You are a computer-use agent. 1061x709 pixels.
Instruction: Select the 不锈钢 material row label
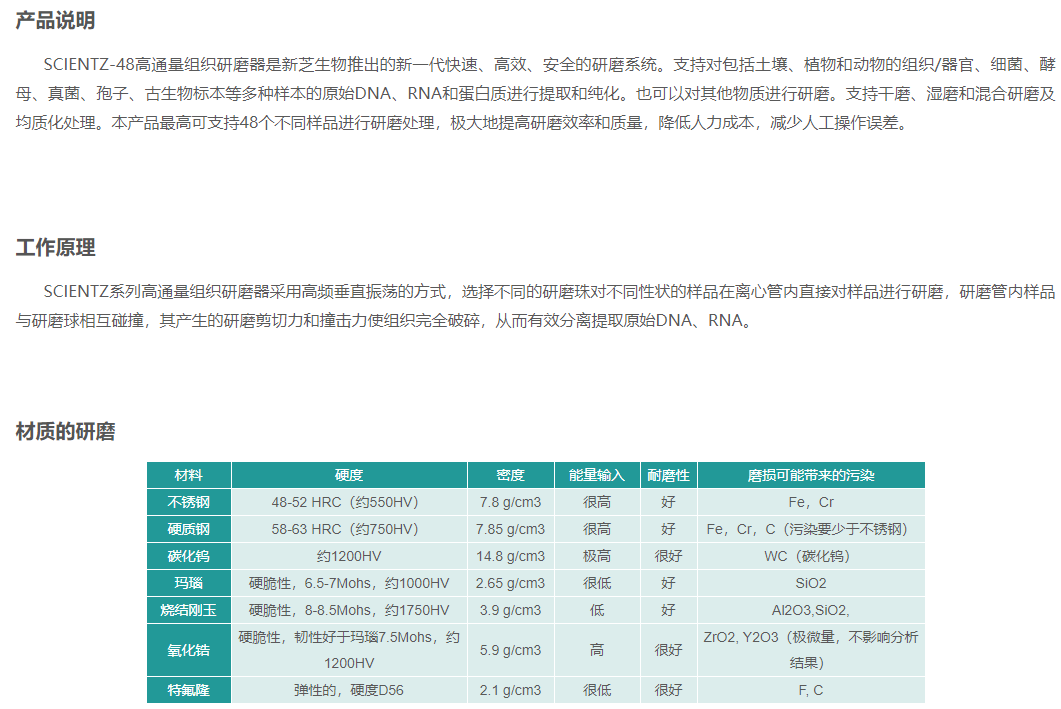point(189,502)
